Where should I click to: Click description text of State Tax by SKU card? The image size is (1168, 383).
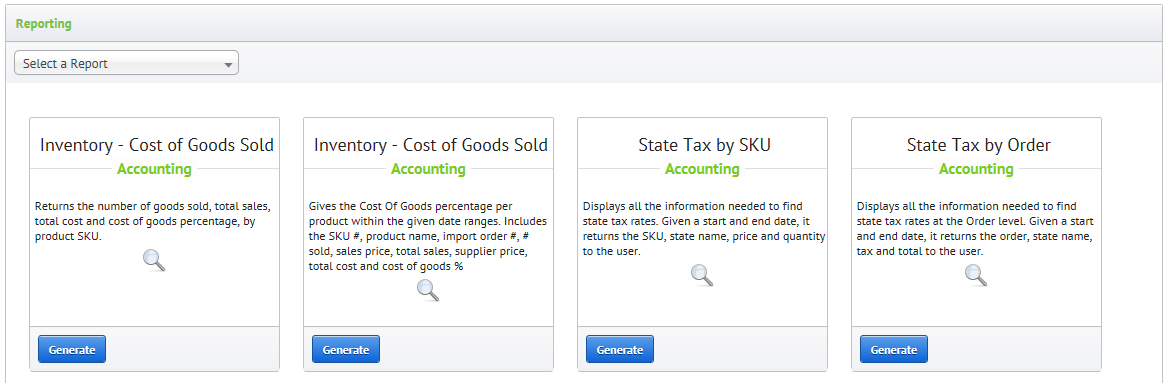(x=702, y=229)
